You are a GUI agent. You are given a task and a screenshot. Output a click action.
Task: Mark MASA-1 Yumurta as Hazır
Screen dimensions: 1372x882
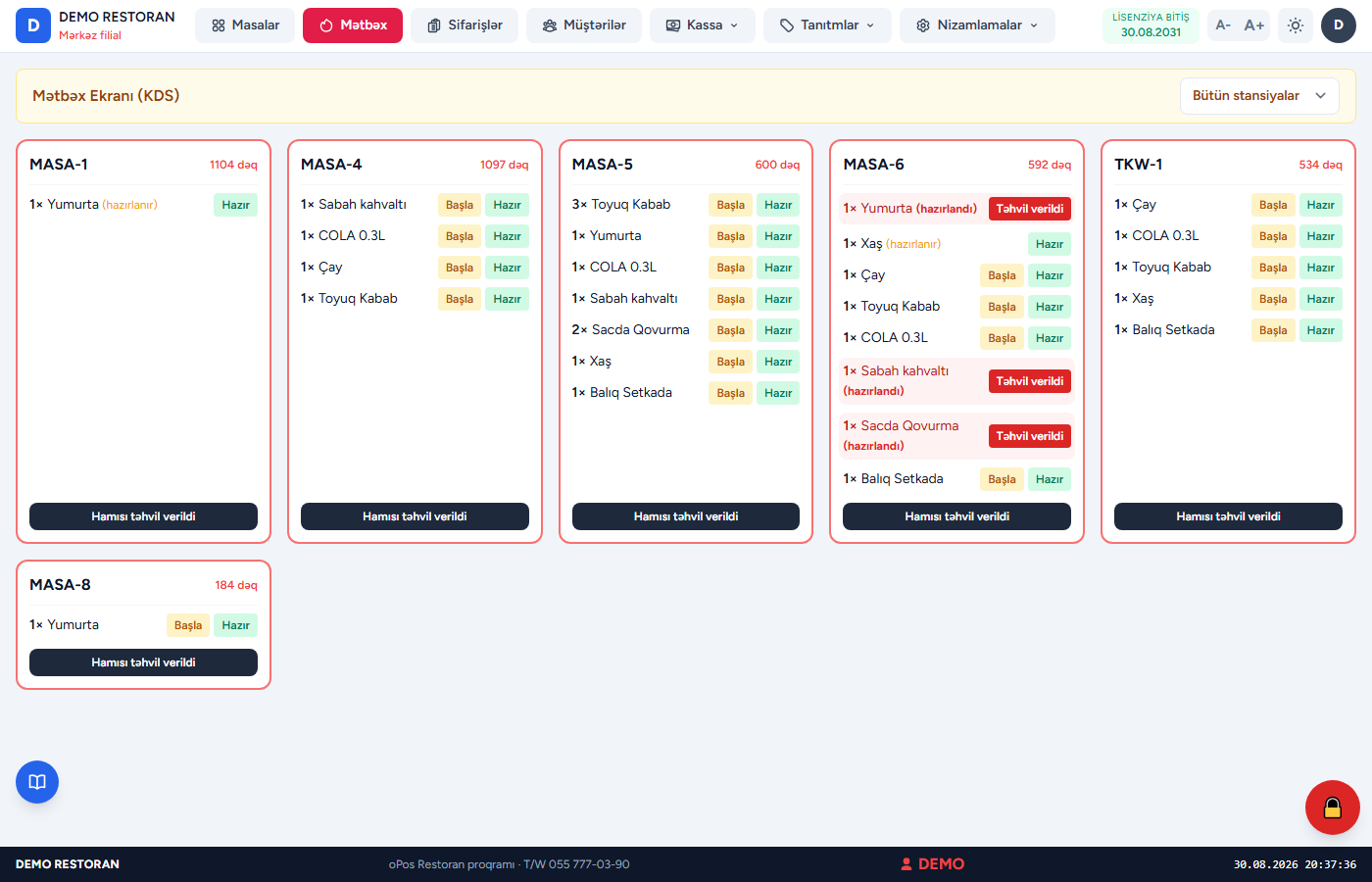pyautogui.click(x=235, y=205)
